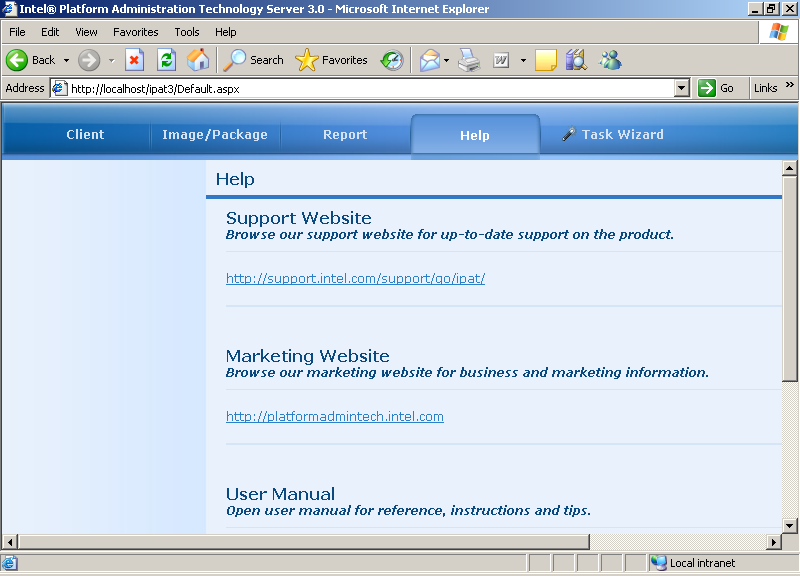
Task: Open the History clock icon
Action: pos(392,60)
